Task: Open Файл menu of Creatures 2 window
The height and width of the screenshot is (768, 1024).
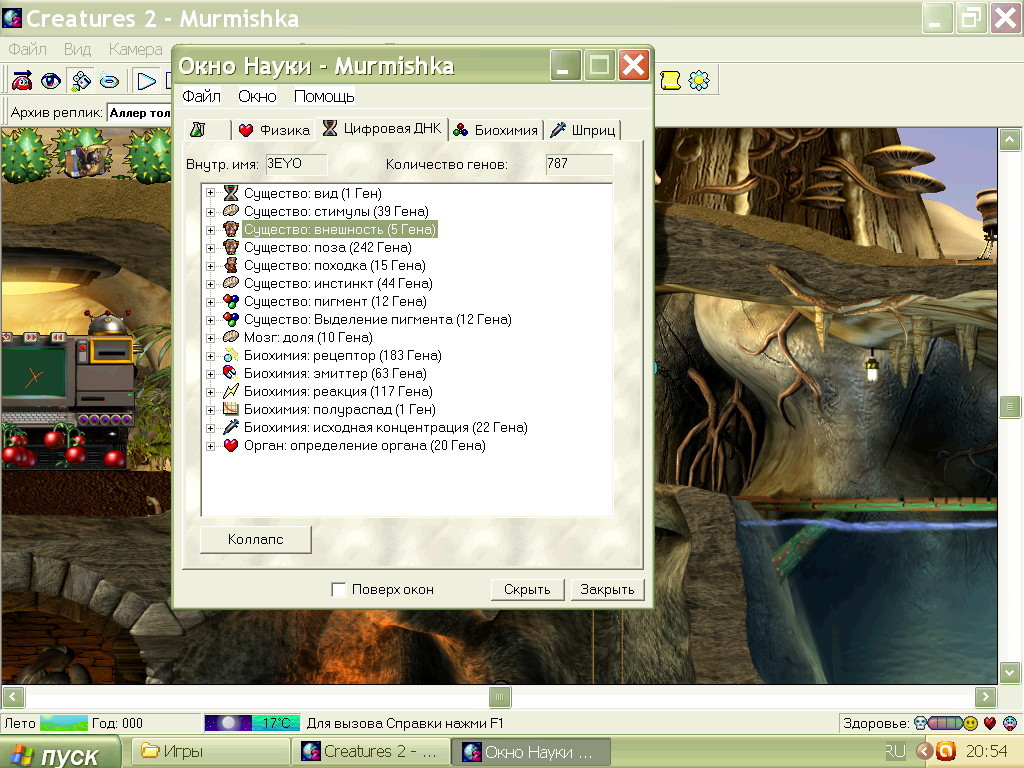Action: [x=27, y=50]
